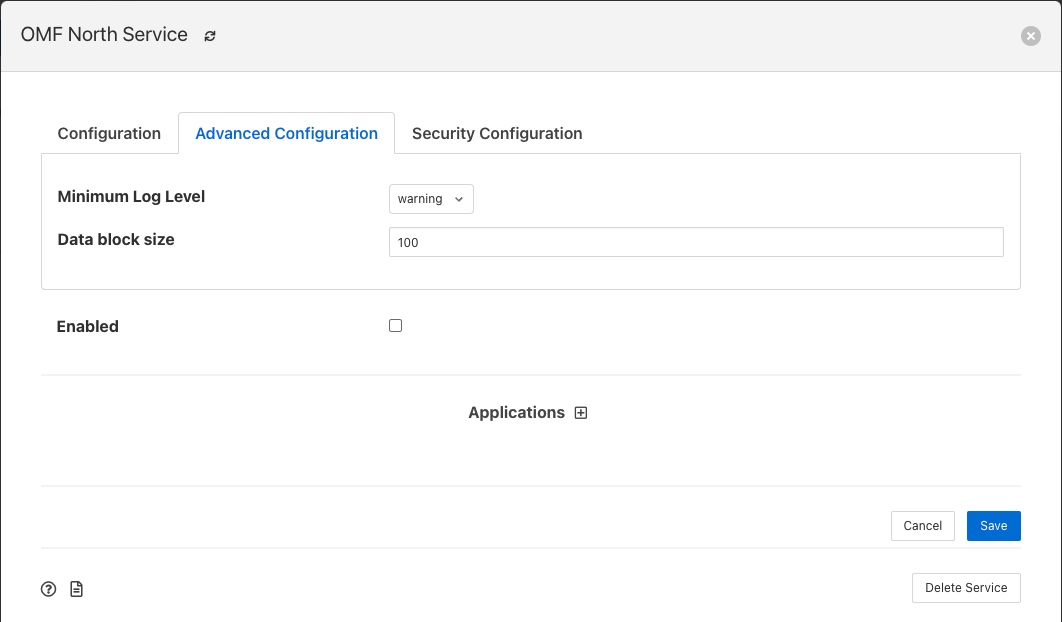The image size is (1062, 622).
Task: Save the service configuration
Action: tap(993, 526)
